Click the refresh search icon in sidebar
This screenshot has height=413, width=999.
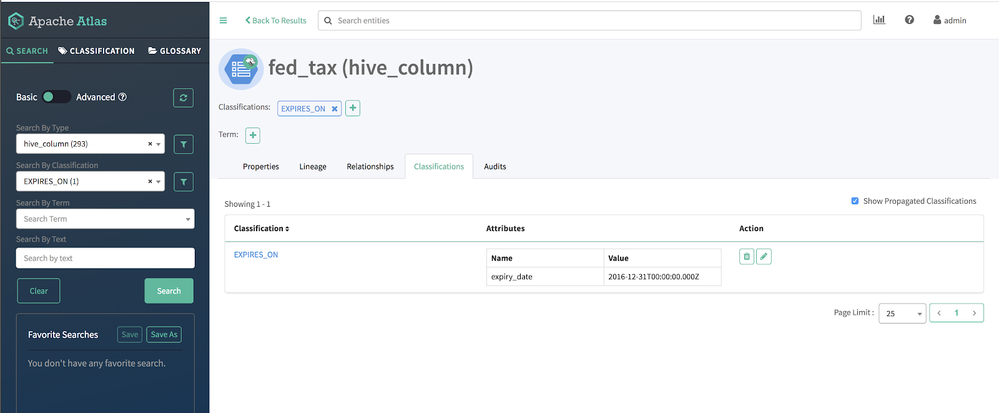(x=183, y=98)
